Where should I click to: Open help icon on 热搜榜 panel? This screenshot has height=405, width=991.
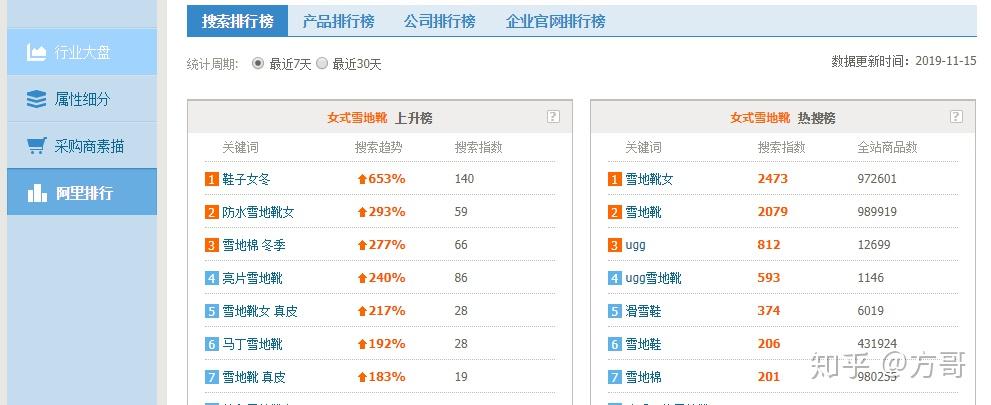coord(956,116)
